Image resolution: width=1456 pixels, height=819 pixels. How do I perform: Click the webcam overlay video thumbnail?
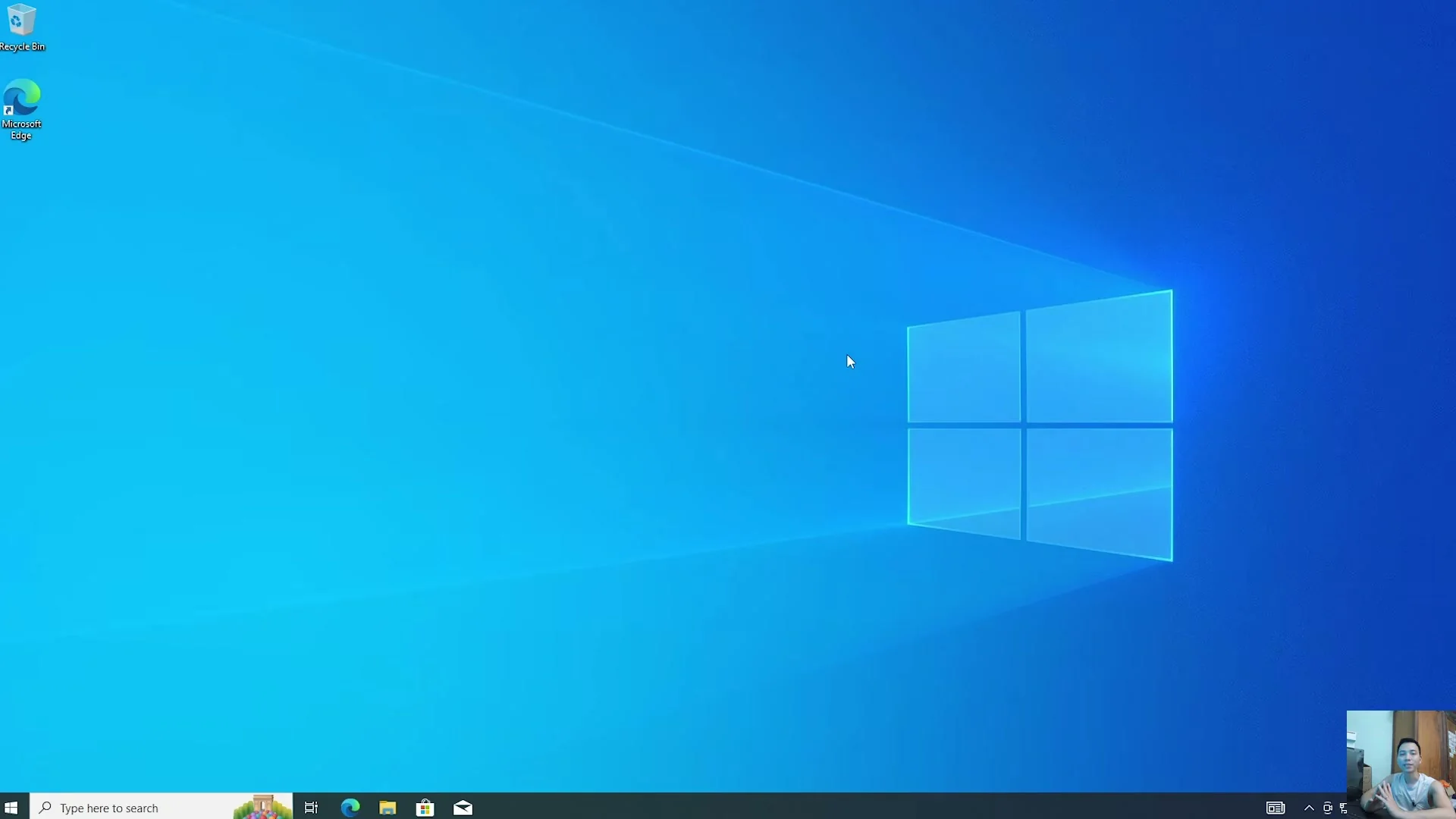(x=1401, y=764)
